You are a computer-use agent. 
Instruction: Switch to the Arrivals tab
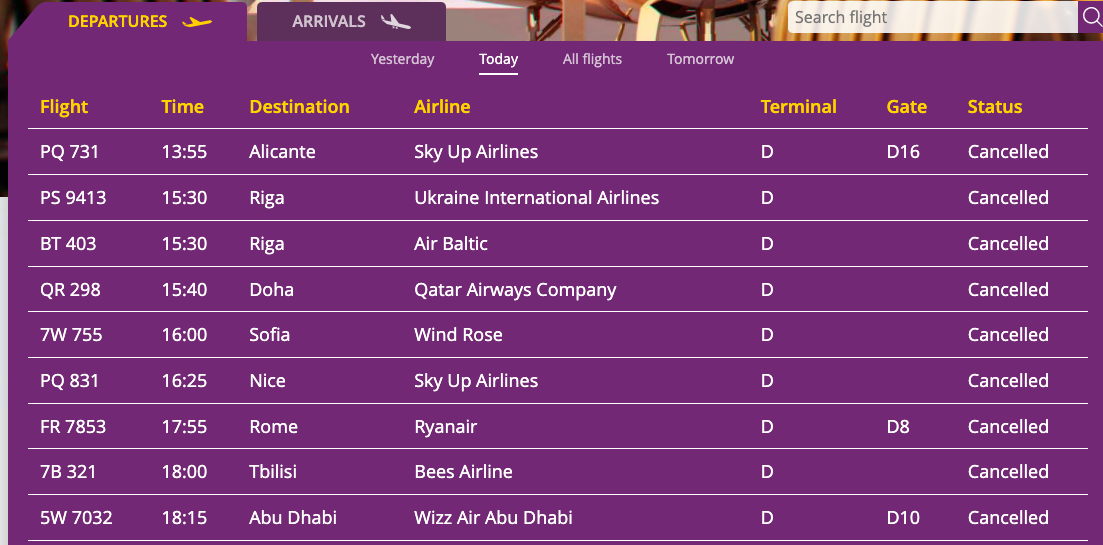(x=329, y=22)
